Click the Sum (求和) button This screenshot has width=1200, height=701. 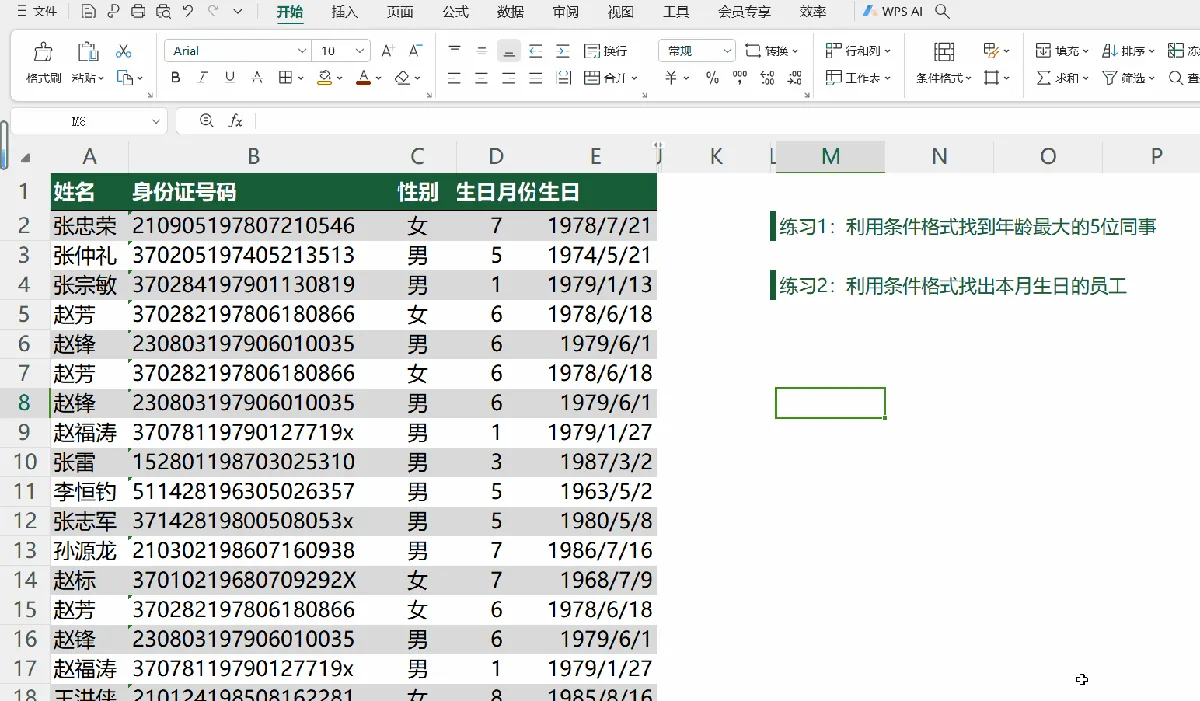(1062, 77)
